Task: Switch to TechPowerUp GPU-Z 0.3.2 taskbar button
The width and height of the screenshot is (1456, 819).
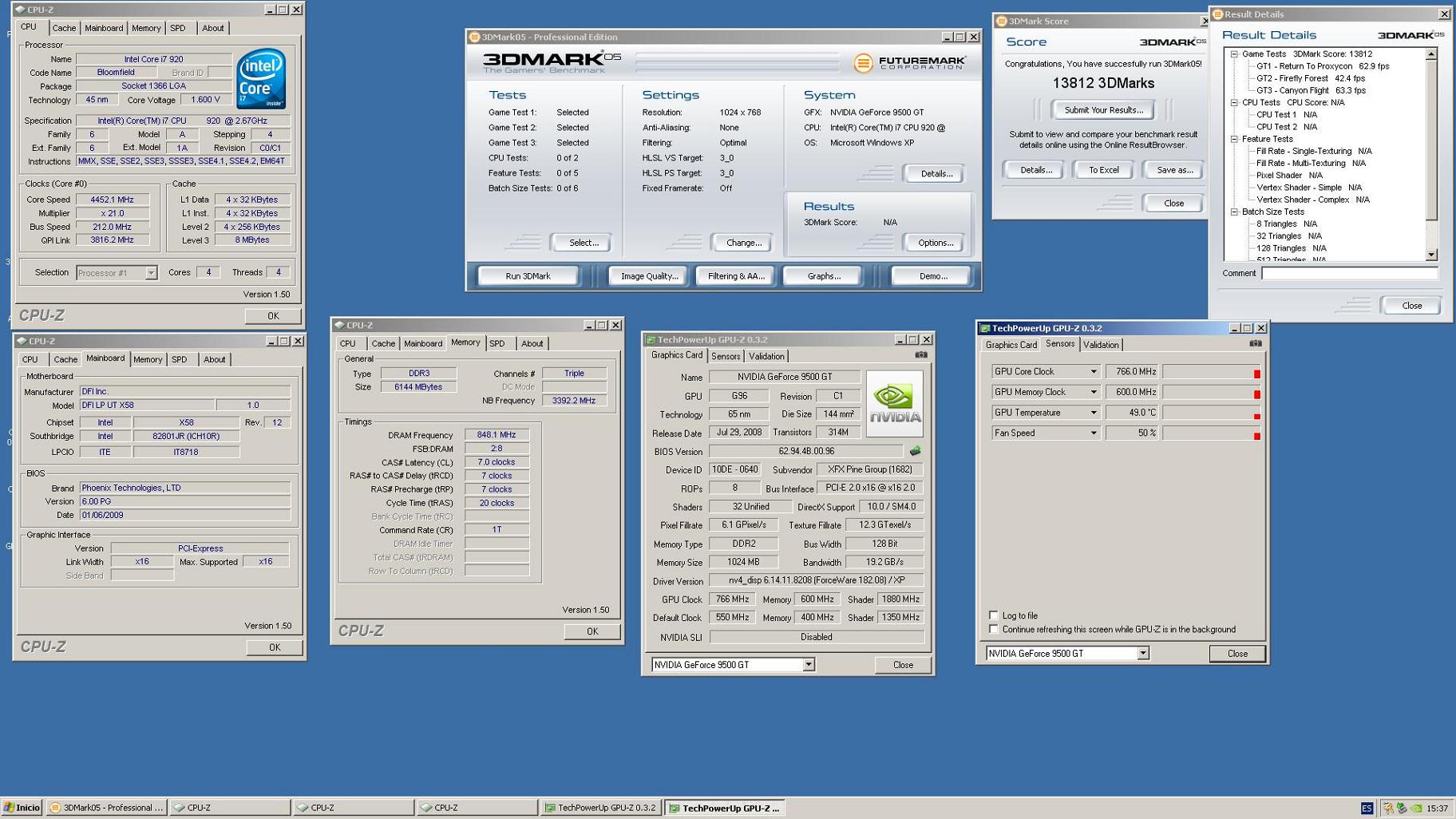Action: [601, 808]
